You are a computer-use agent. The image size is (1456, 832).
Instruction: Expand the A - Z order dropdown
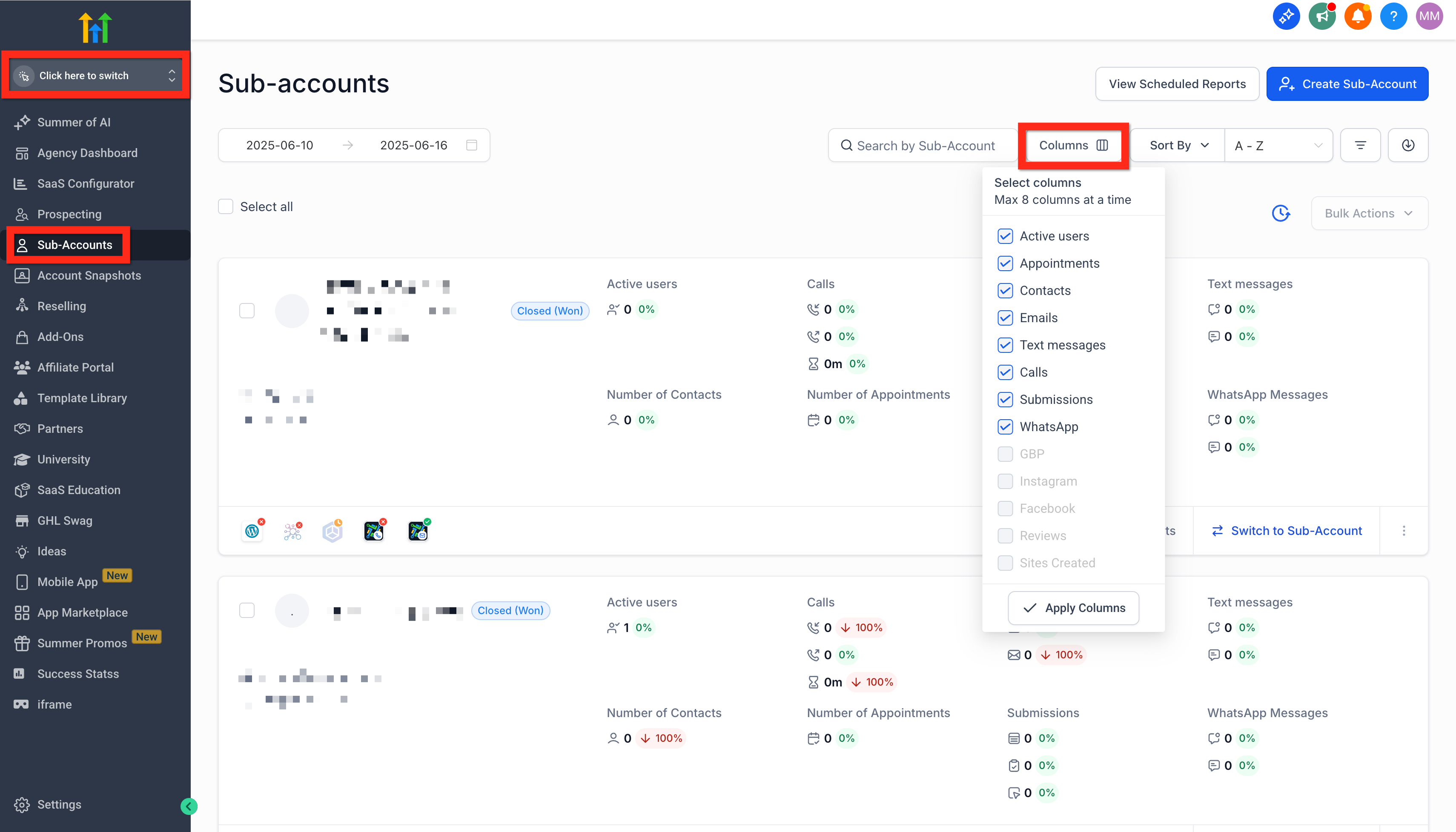point(1278,145)
